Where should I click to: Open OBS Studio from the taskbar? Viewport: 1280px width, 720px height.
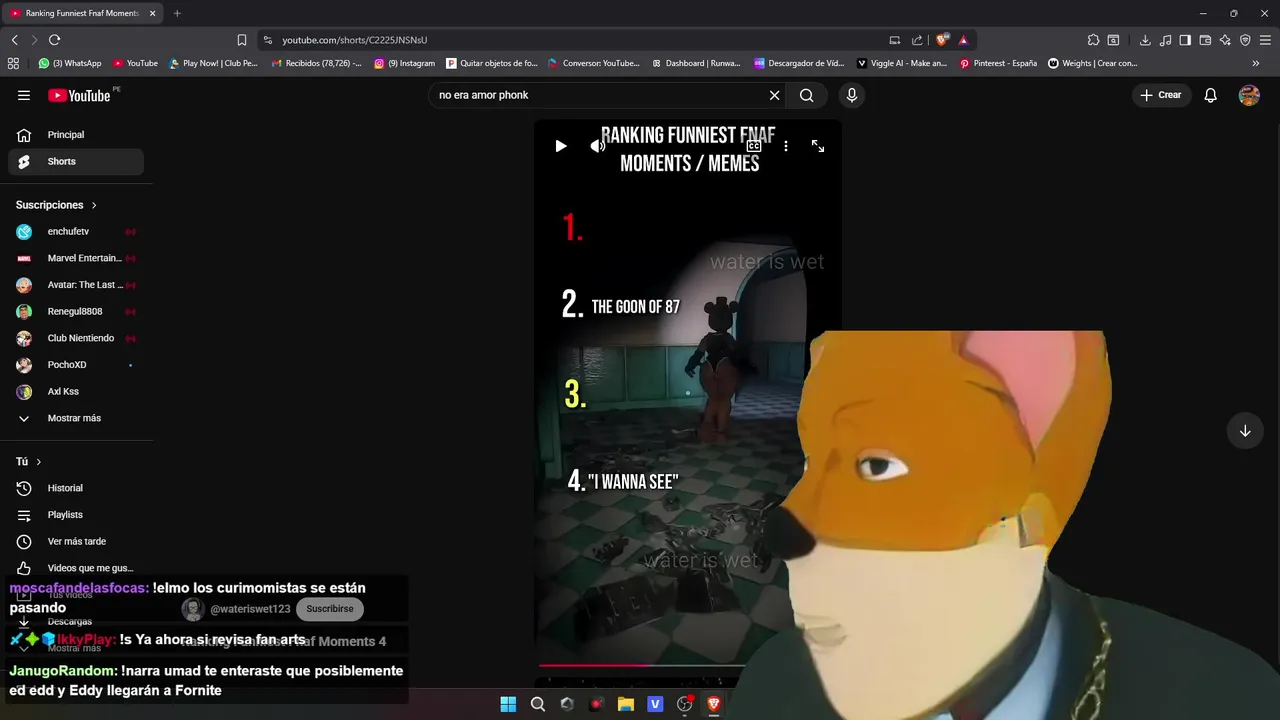pos(684,704)
